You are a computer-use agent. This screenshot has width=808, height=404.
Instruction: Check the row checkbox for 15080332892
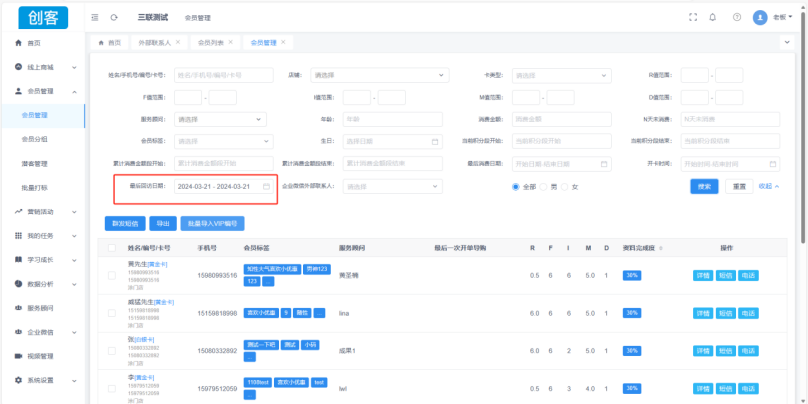pyautogui.click(x=112, y=351)
